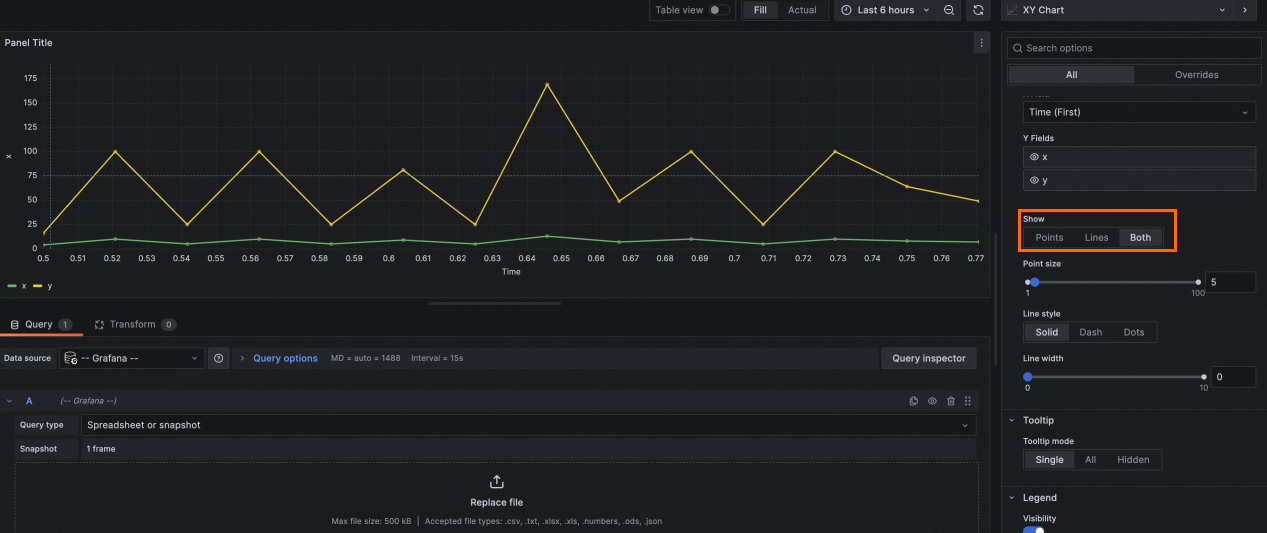The width and height of the screenshot is (1267, 533).
Task: Set tooltip mode to All
Action: (1090, 460)
